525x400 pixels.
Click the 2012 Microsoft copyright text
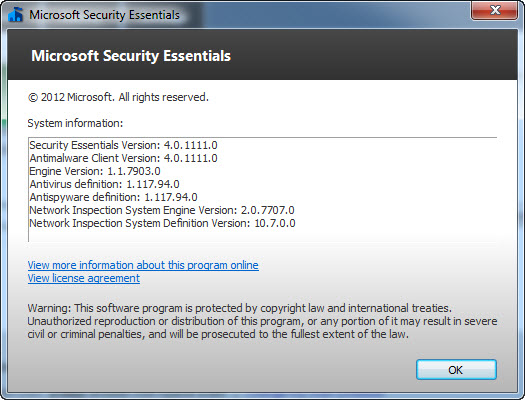pyautogui.click(x=118, y=97)
